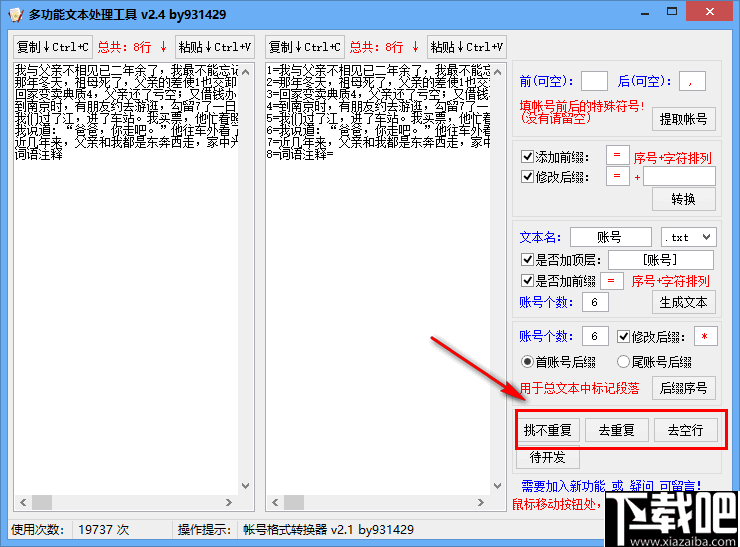Viewport: 740px width, 547px height.
Task: Click the right pane 复制 Ctrl+C button
Action: (x=305, y=47)
